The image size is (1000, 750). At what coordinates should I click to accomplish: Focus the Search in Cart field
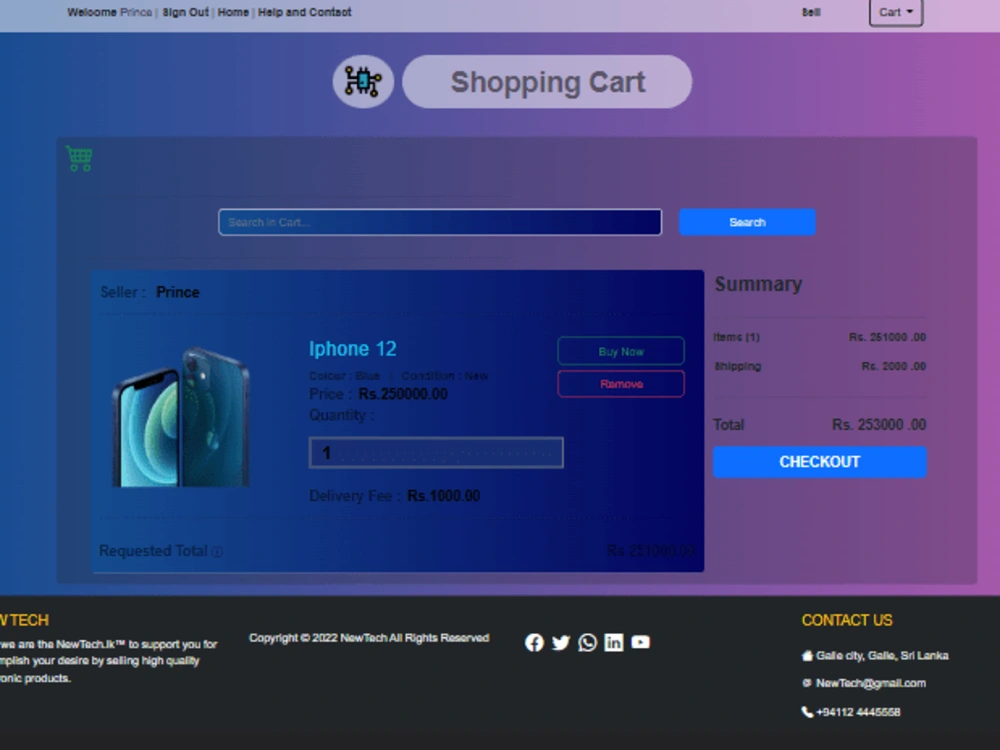pyautogui.click(x=440, y=222)
